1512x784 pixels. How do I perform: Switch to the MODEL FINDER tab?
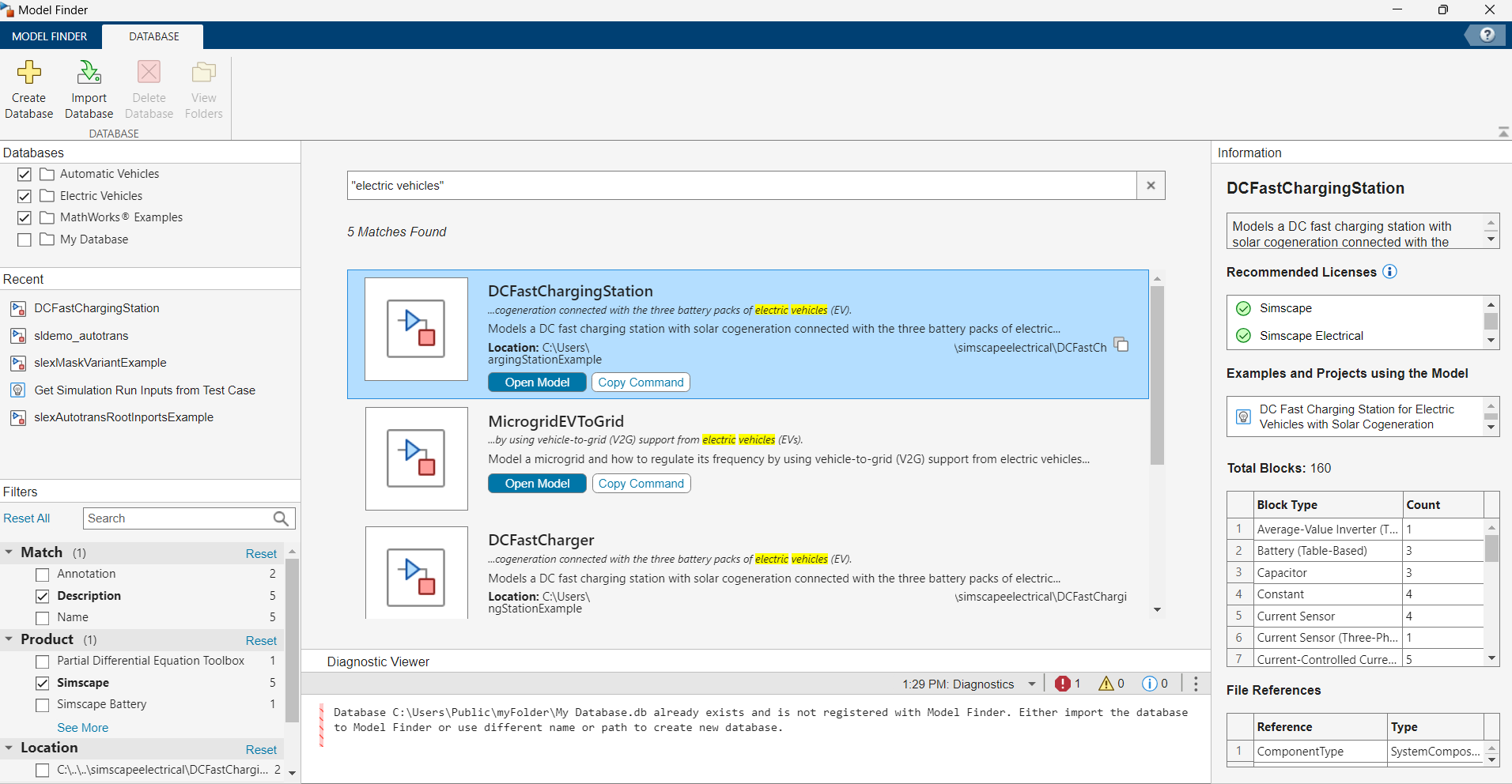point(49,36)
